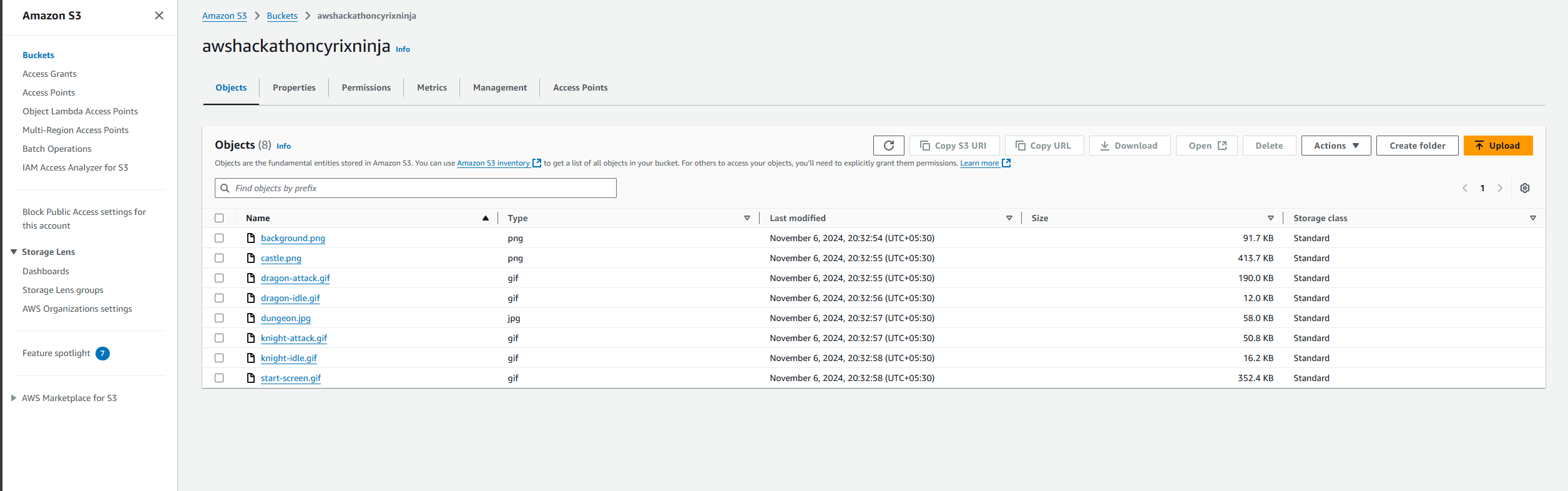Open table preferences gear icon

(x=1524, y=188)
